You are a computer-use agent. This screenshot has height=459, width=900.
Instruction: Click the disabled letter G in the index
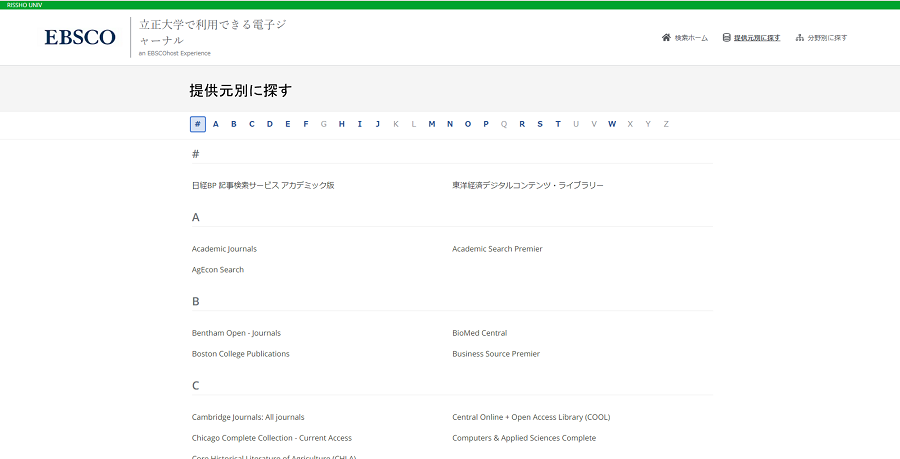(324, 124)
